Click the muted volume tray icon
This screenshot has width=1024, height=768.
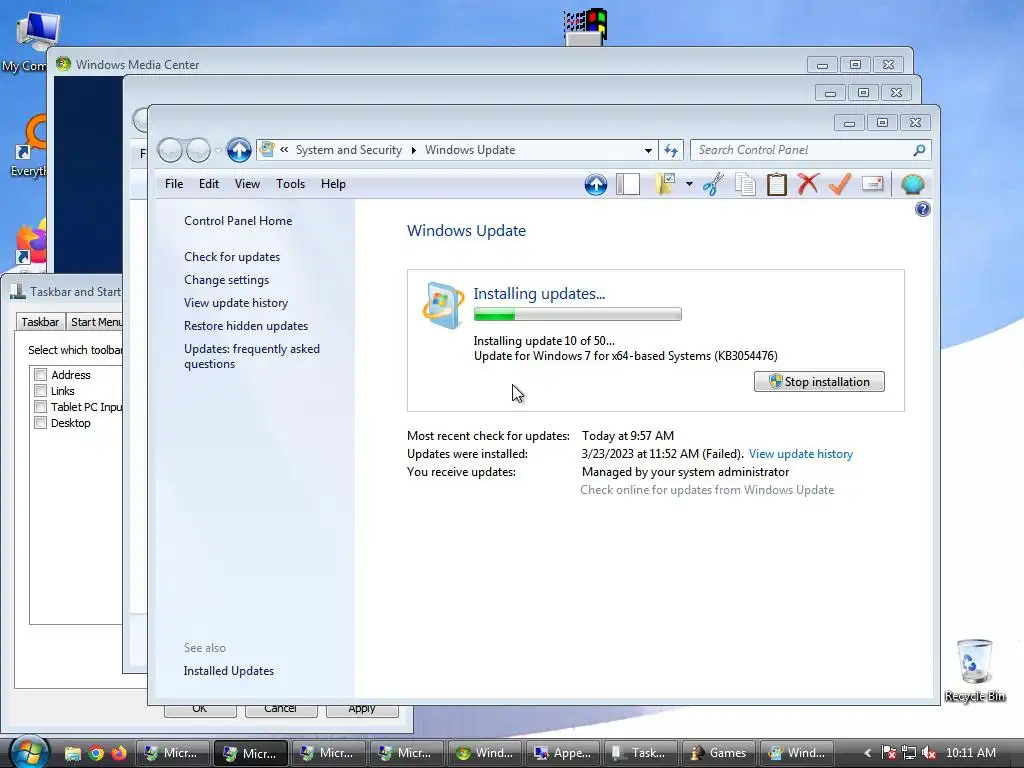(929, 753)
